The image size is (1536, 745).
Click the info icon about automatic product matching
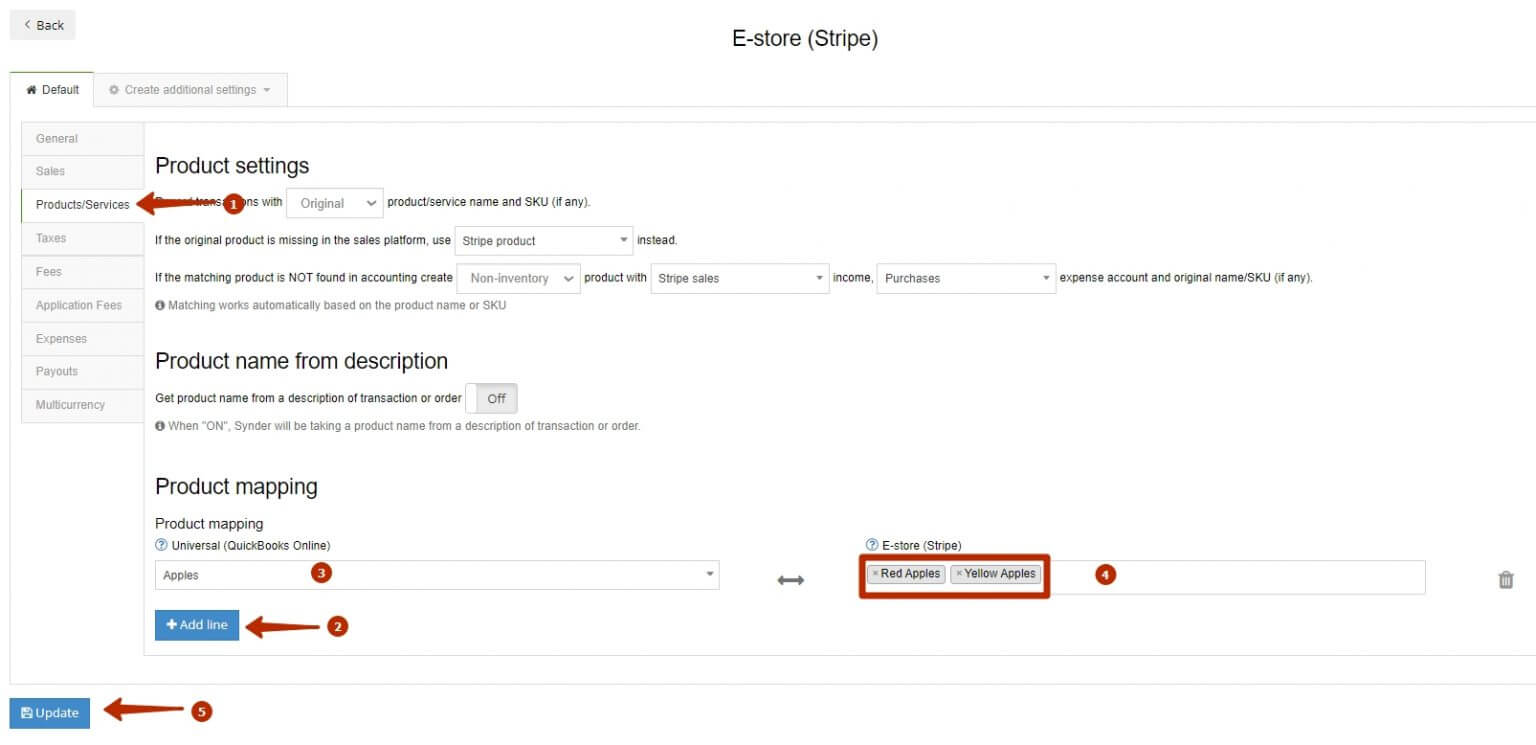pos(160,305)
